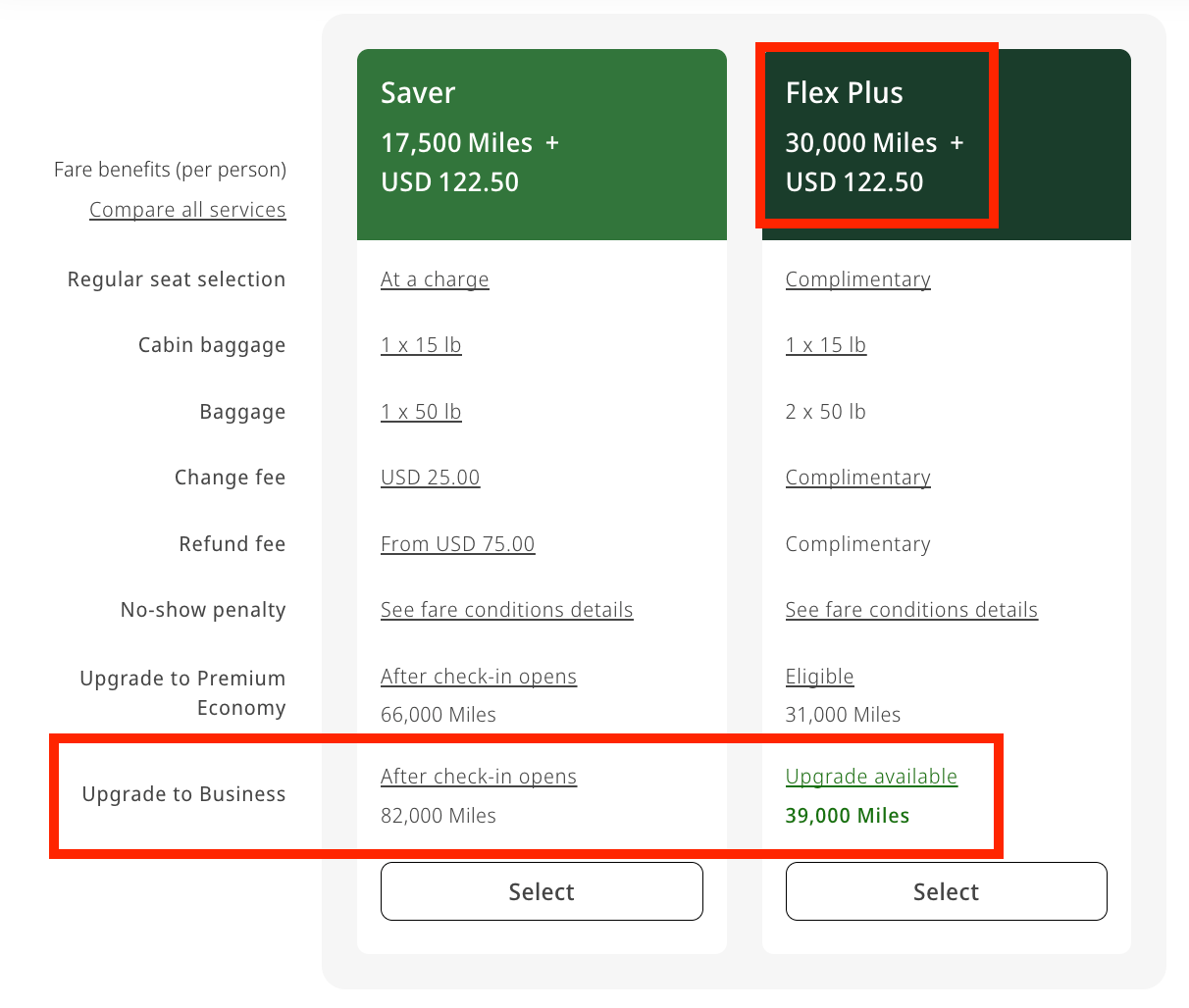Click Saver's 'At a charge' seat selection link
The image size is (1189, 1008).
435,279
